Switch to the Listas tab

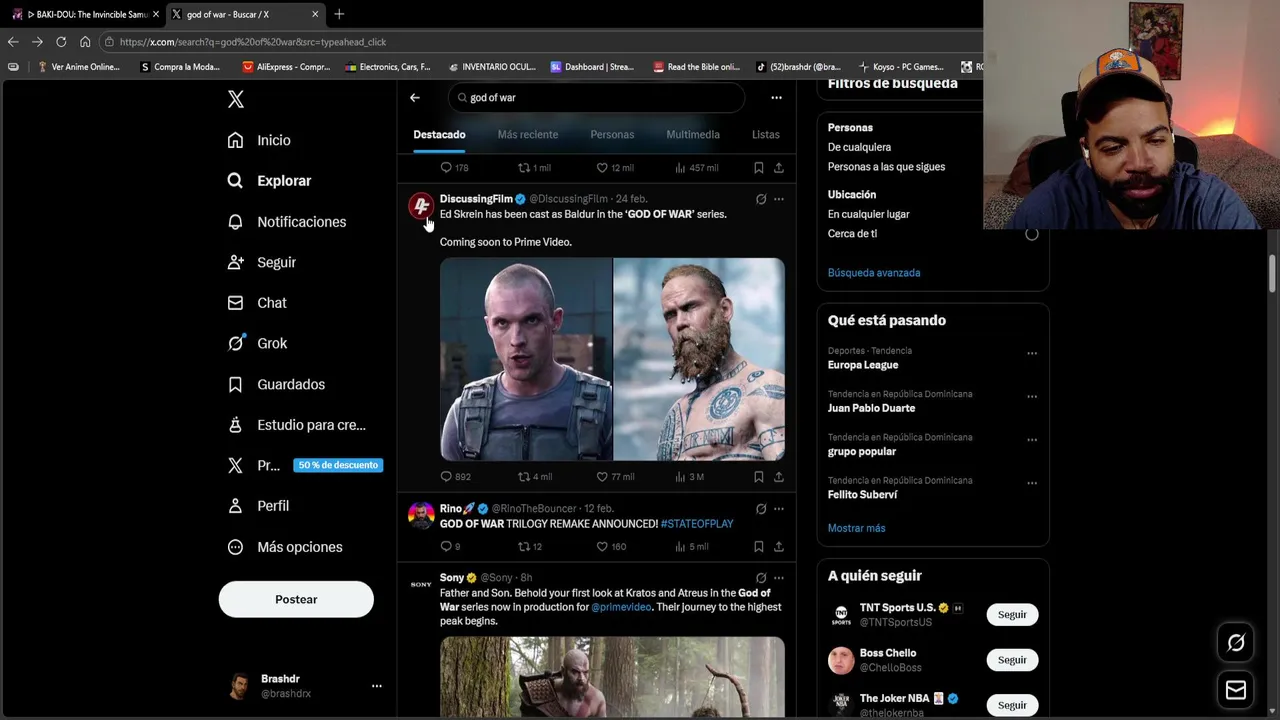tap(766, 134)
